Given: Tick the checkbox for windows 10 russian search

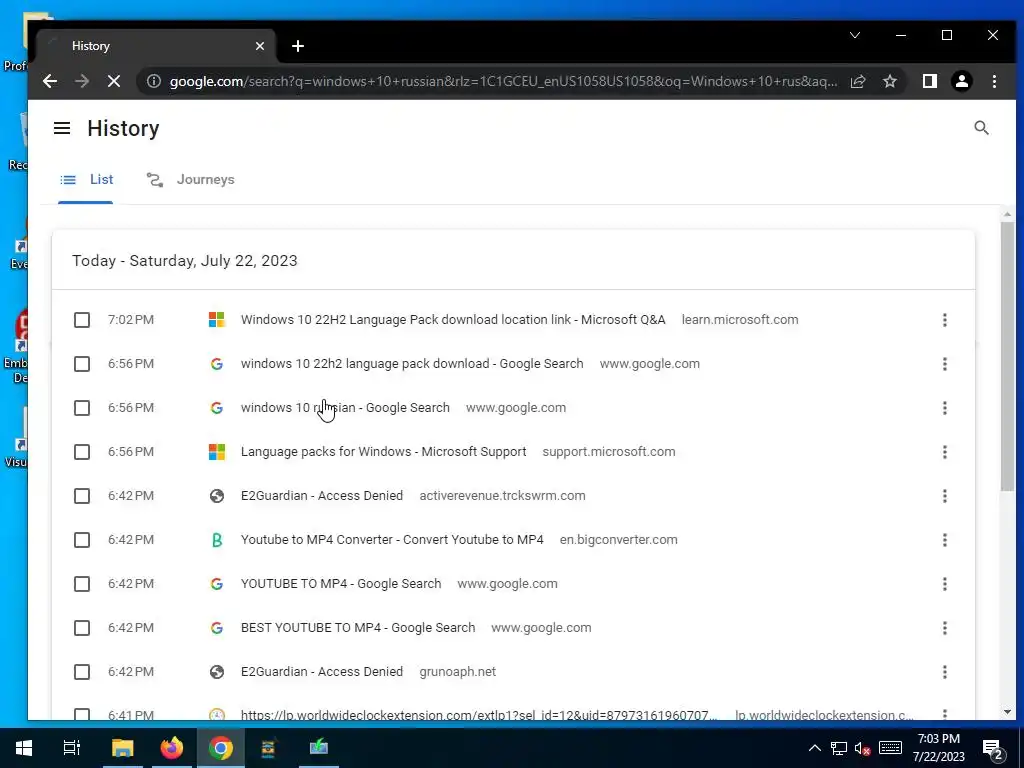Looking at the screenshot, I should (82, 408).
